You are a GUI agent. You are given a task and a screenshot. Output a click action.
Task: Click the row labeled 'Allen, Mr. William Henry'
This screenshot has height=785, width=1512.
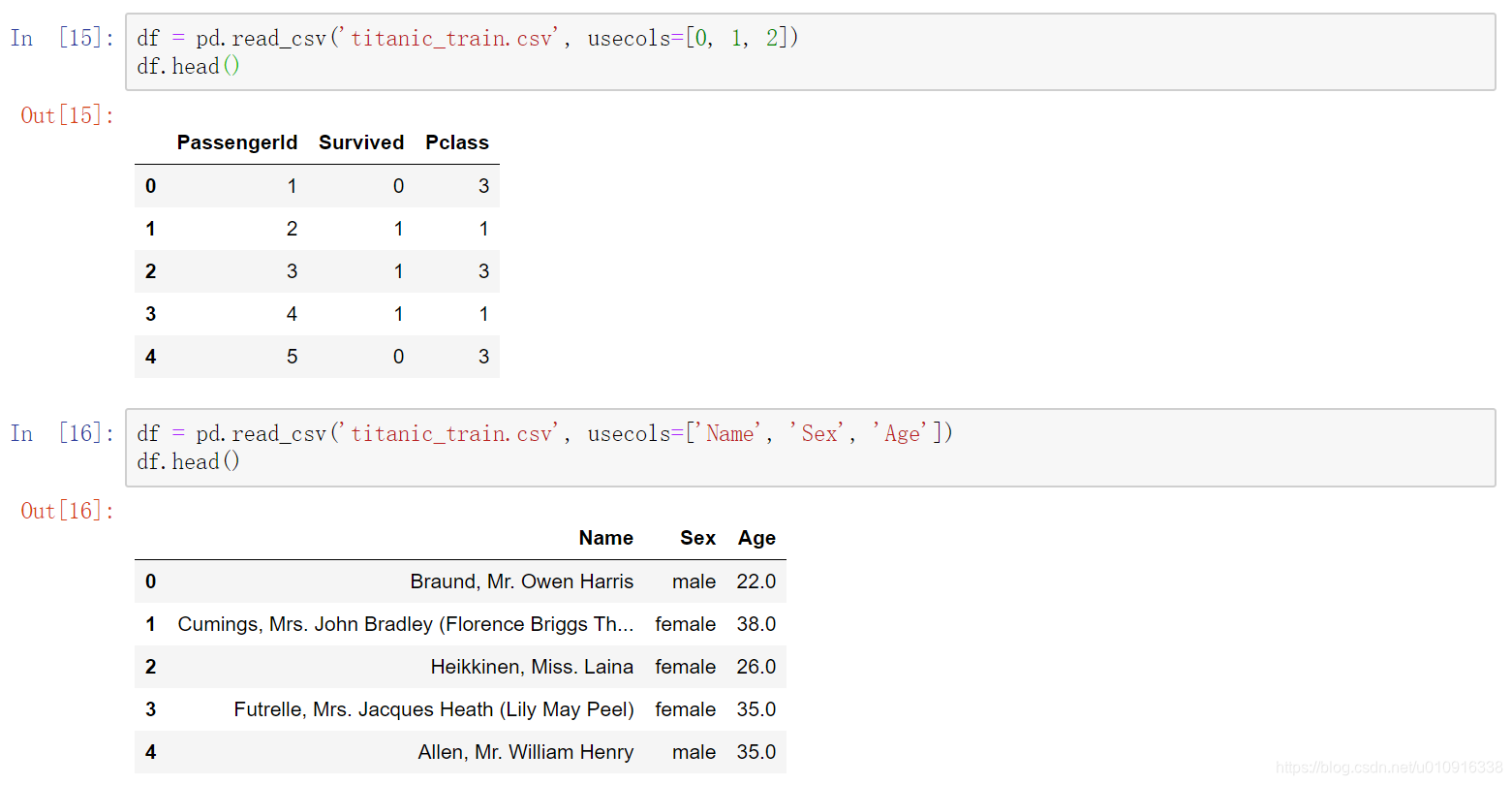526,751
